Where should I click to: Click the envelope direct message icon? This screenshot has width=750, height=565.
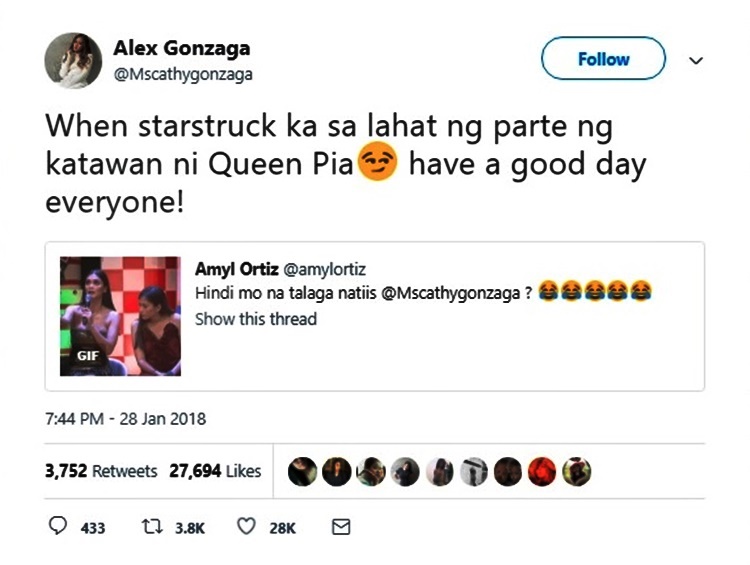point(341,527)
